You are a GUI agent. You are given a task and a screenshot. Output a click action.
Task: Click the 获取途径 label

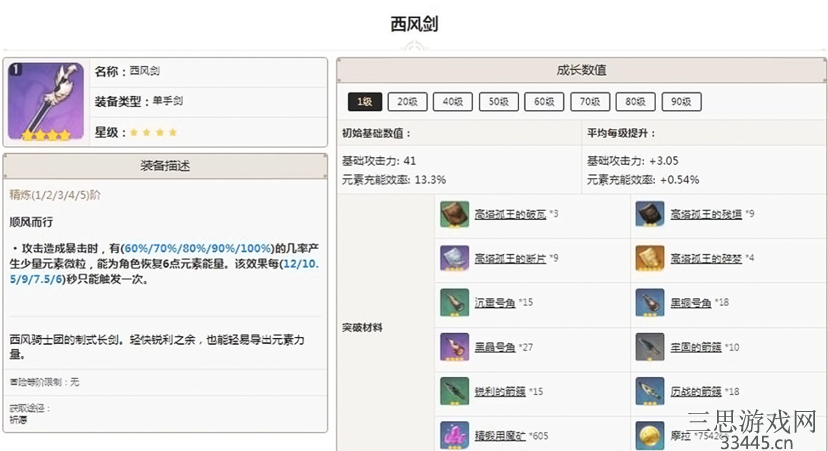[30, 408]
